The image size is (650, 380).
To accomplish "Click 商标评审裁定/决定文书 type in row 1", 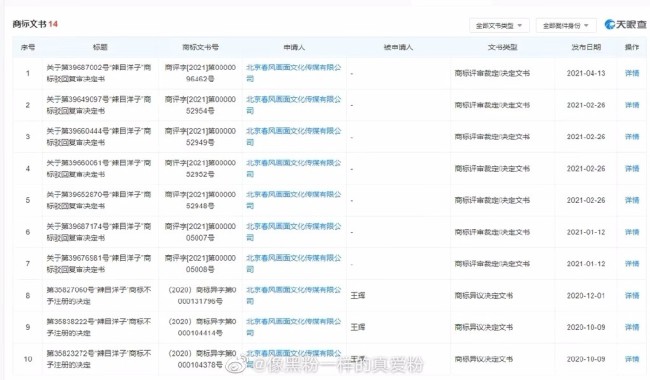I will point(492,73).
